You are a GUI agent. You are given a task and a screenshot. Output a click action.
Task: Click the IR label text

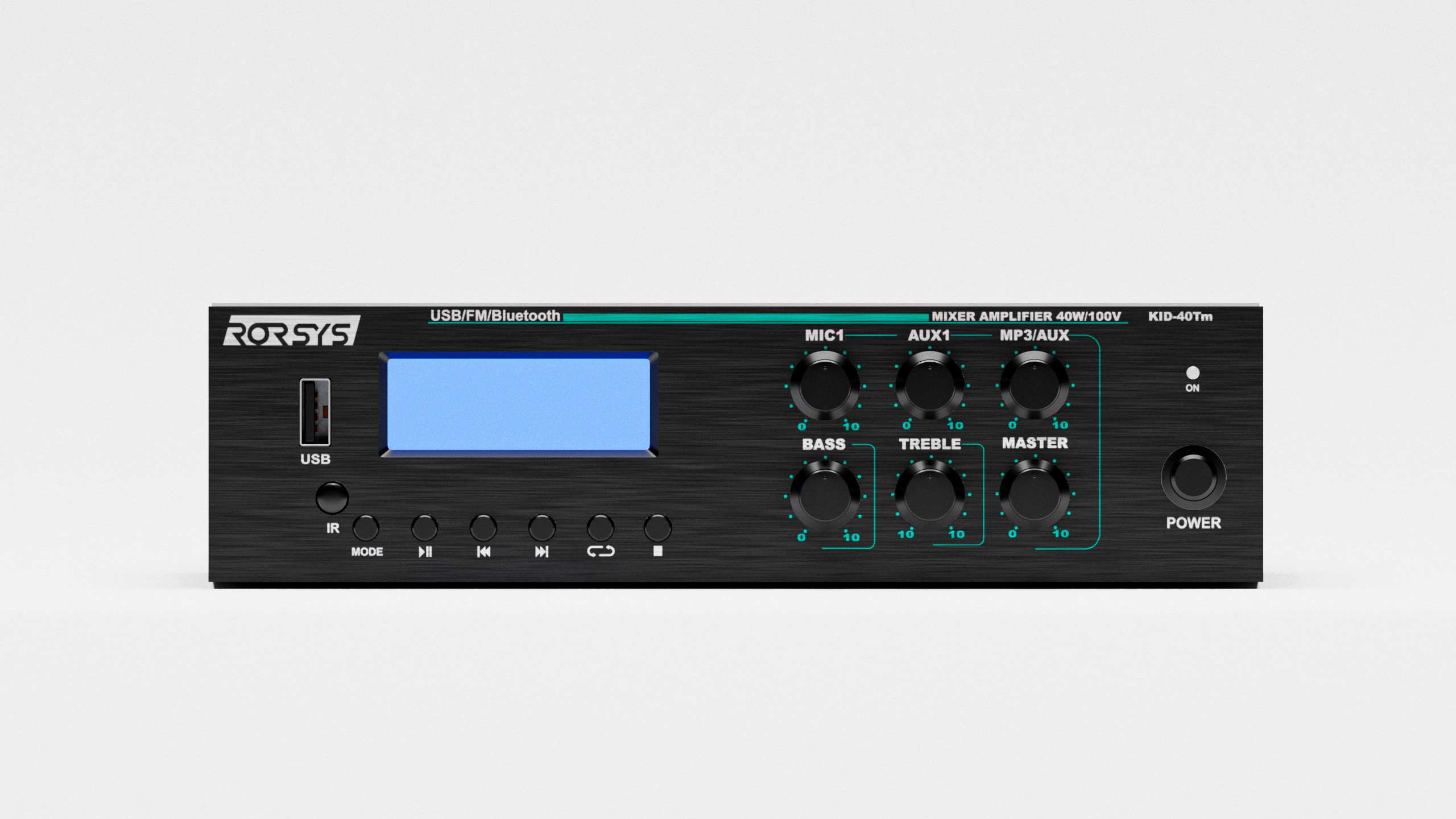(333, 528)
